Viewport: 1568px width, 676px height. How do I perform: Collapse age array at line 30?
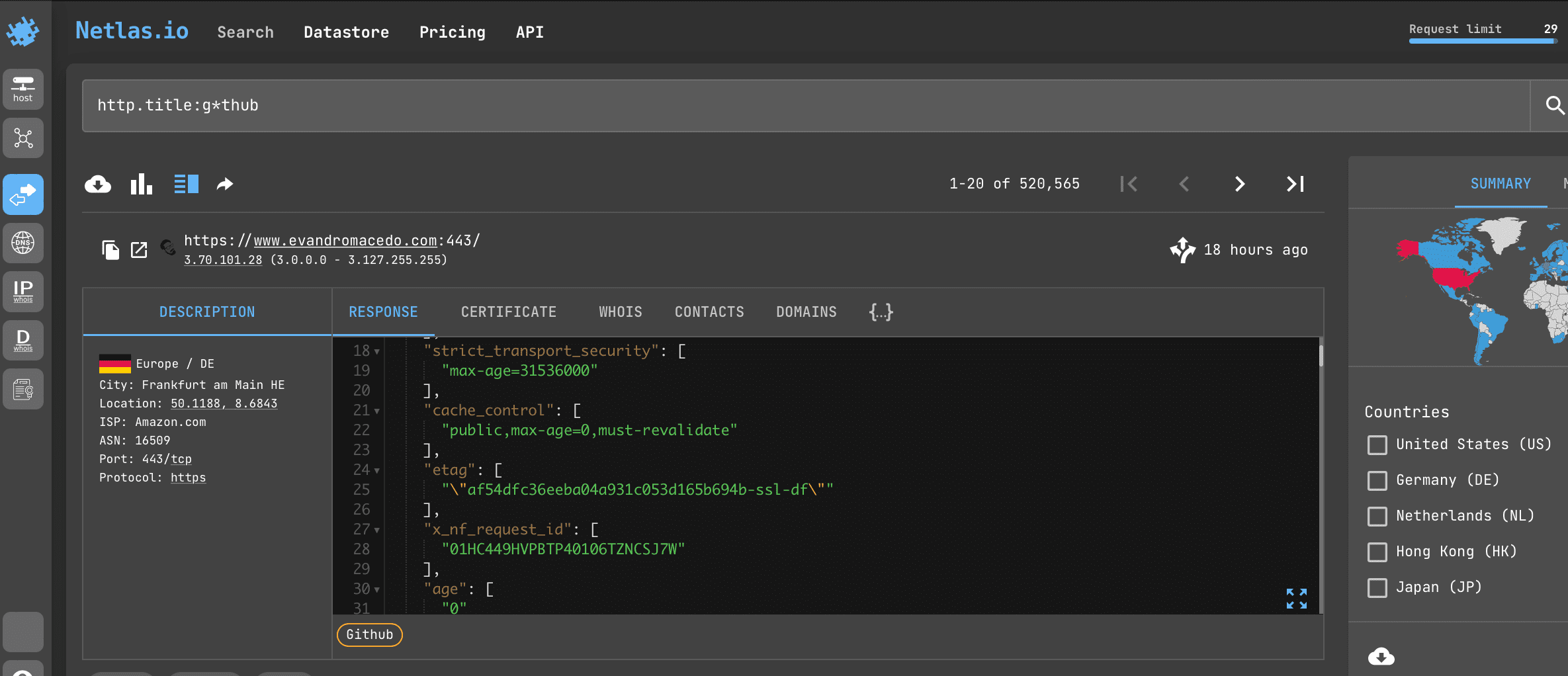click(x=377, y=590)
